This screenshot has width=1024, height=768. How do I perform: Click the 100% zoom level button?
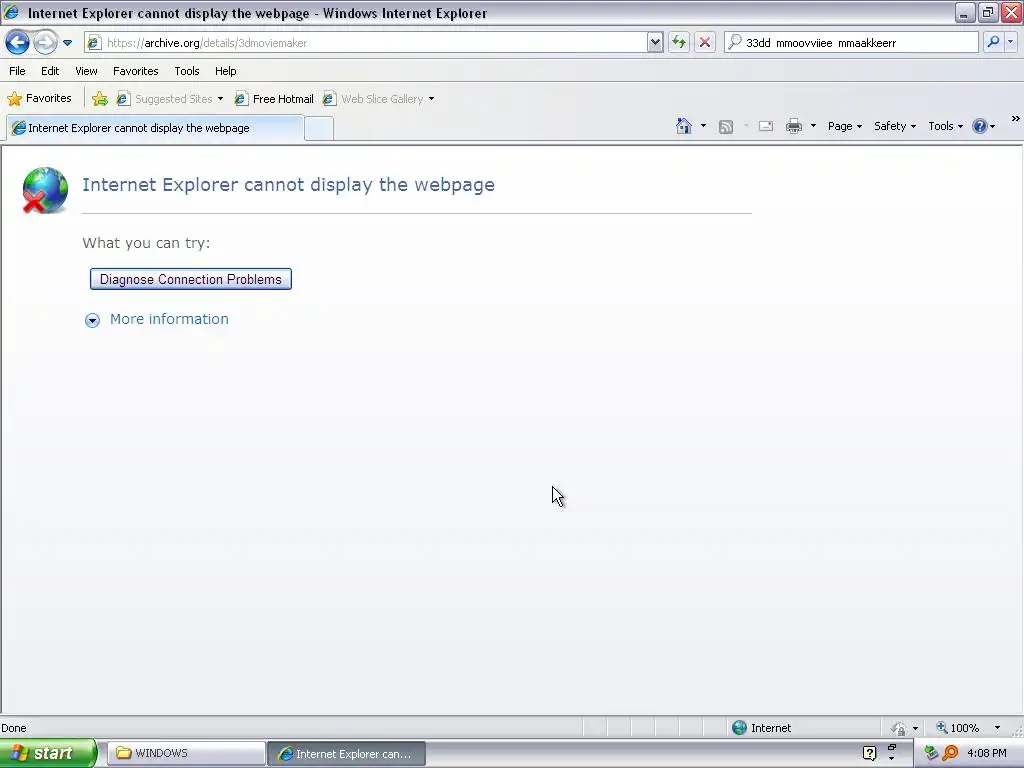pyautogui.click(x=958, y=728)
